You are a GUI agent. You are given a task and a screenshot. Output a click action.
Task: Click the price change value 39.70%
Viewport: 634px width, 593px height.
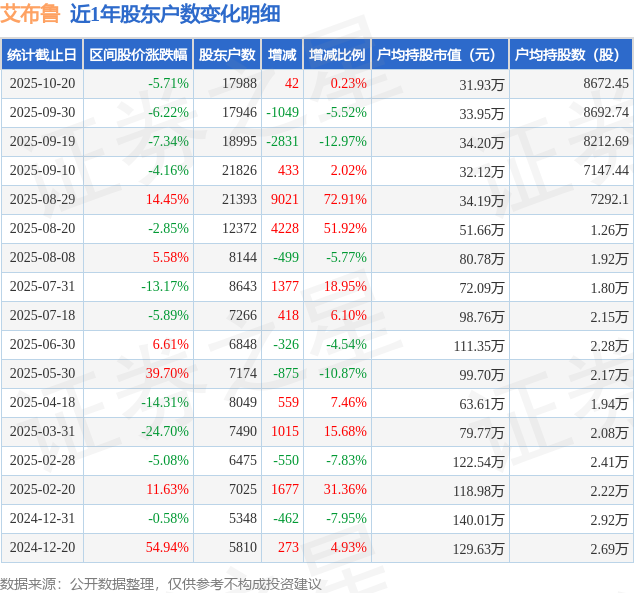[x=167, y=373]
